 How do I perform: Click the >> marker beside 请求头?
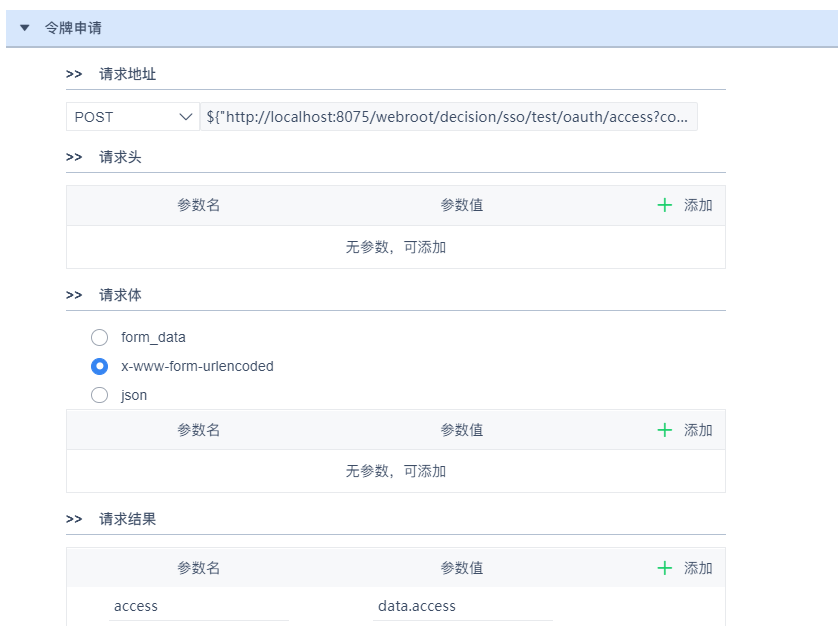(74, 157)
